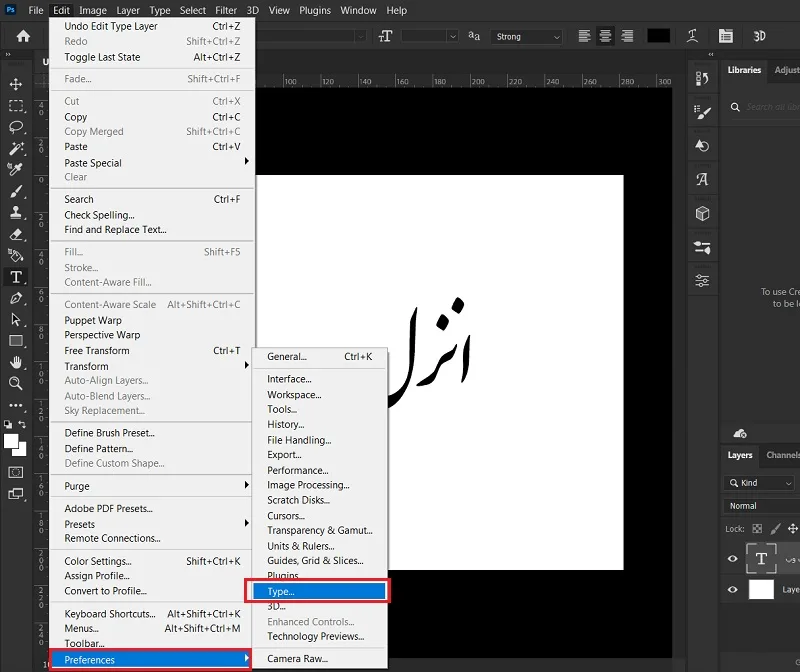This screenshot has height=672, width=800.
Task: Click the background color swatch
Action: 21,451
